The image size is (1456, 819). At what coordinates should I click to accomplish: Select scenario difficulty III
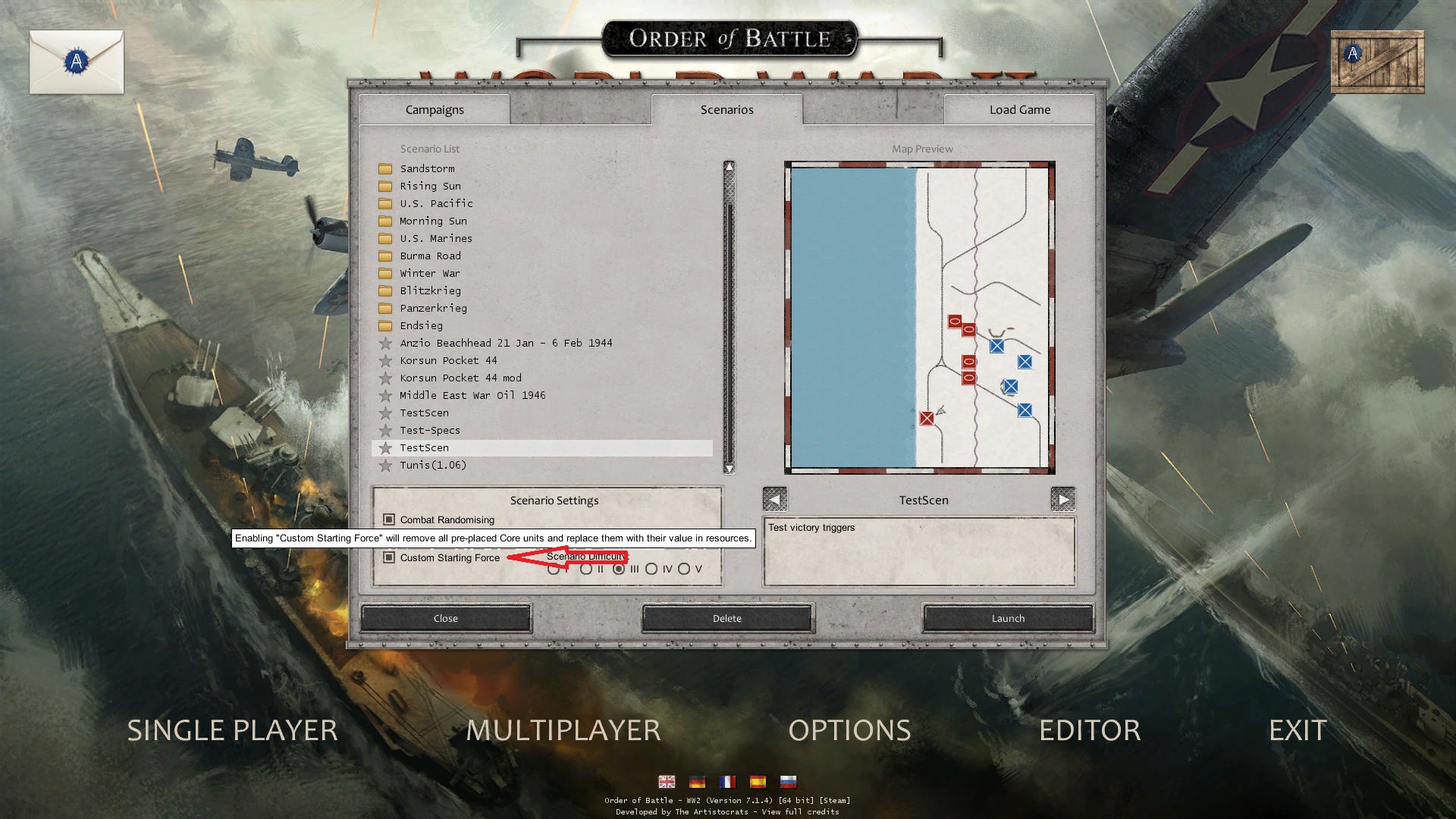(x=619, y=569)
